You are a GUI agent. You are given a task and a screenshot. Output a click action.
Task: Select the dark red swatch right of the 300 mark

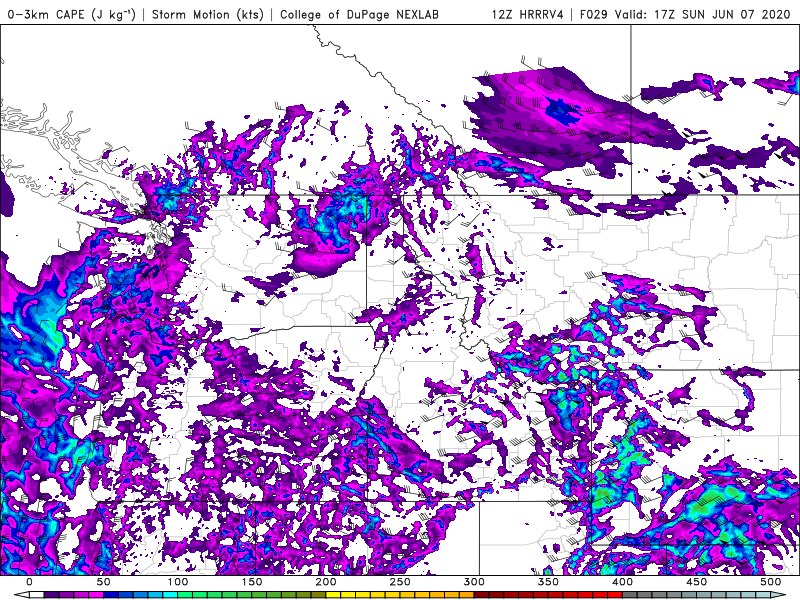481,594
